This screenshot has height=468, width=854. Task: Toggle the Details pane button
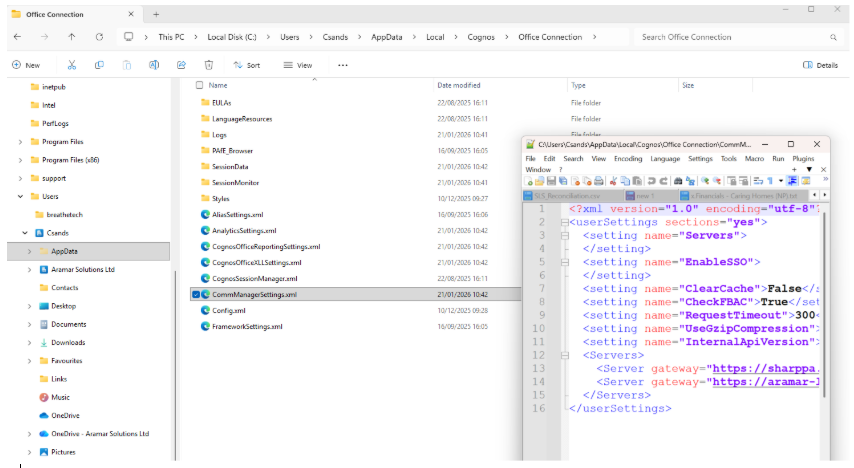(x=820, y=65)
